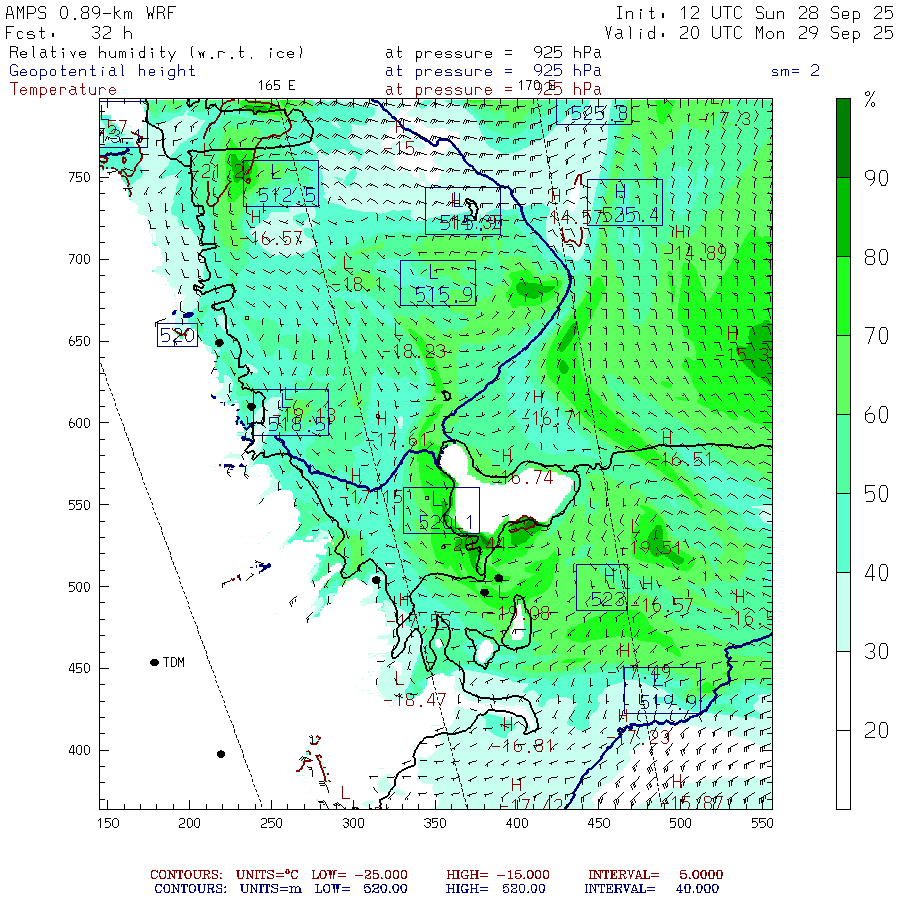Select the low pressure box labeled 515.9
The width and height of the screenshot is (900, 900).
coord(436,283)
